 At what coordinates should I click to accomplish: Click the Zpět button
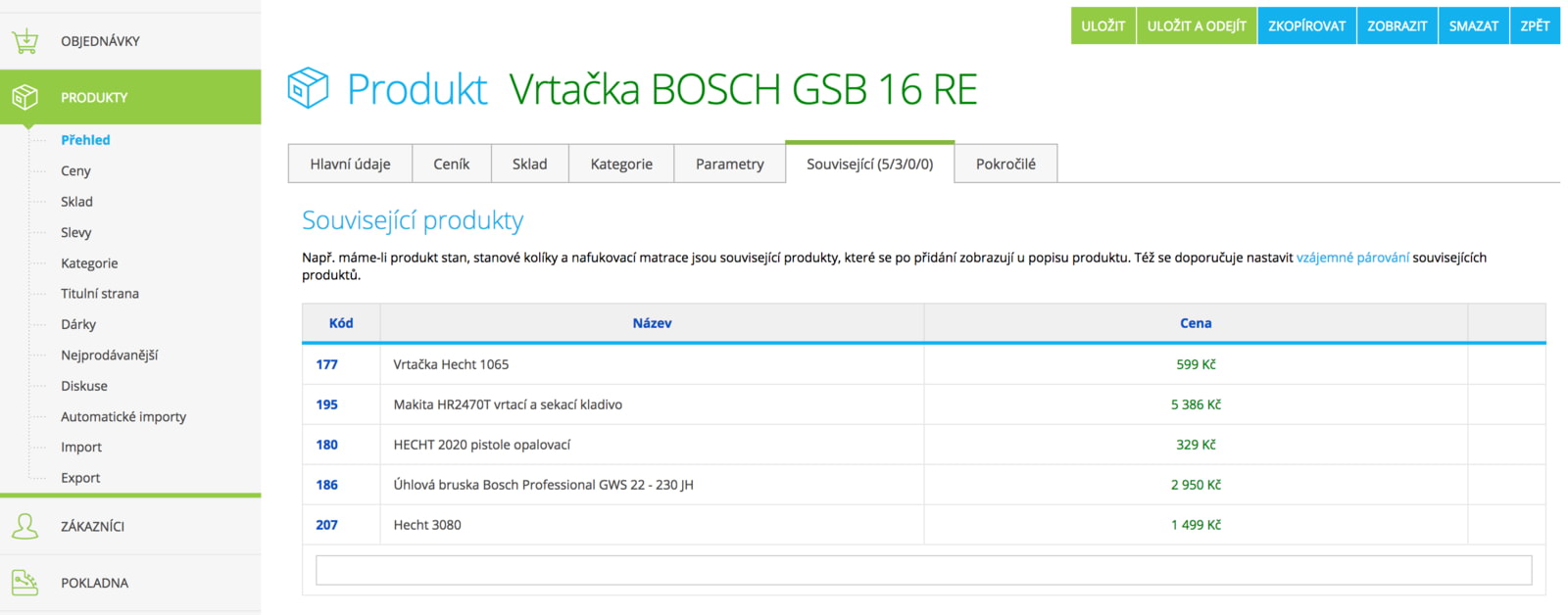[x=1535, y=26]
